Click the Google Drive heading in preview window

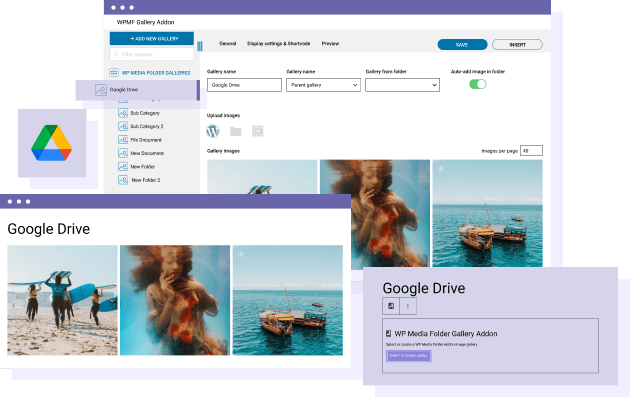tap(49, 229)
